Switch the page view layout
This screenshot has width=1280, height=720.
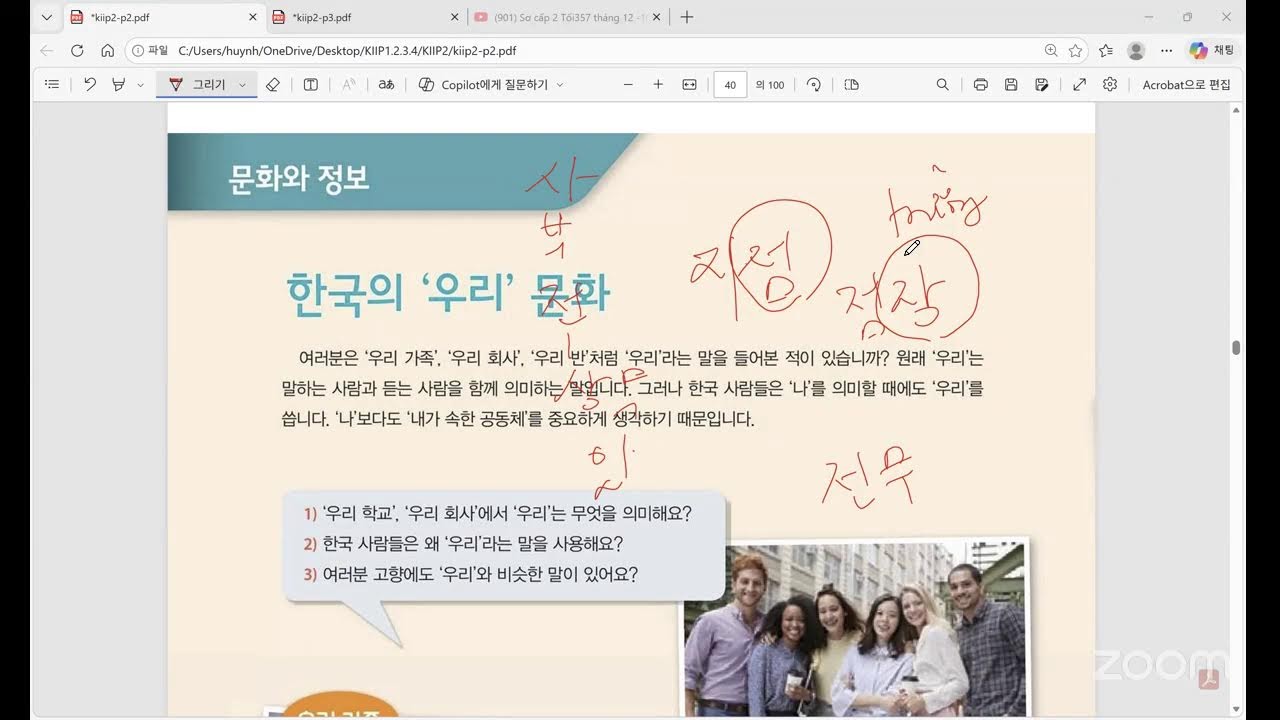[x=852, y=85]
